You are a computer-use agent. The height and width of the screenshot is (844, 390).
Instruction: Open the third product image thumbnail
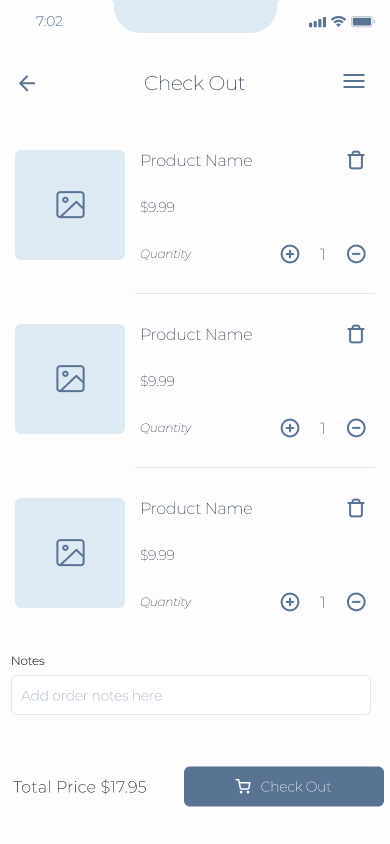[x=70, y=553]
